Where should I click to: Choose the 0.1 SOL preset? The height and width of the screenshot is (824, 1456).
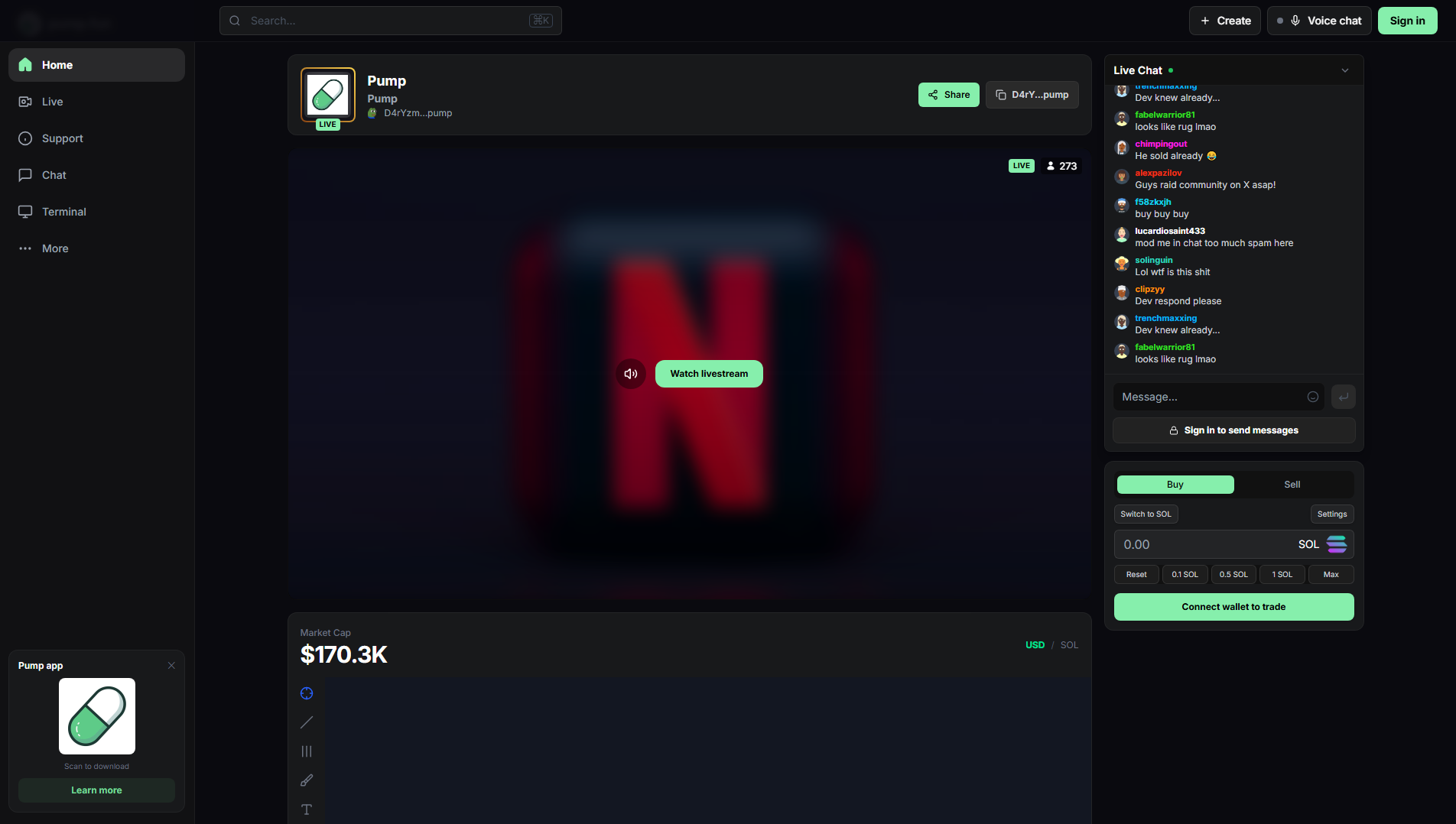pos(1185,575)
